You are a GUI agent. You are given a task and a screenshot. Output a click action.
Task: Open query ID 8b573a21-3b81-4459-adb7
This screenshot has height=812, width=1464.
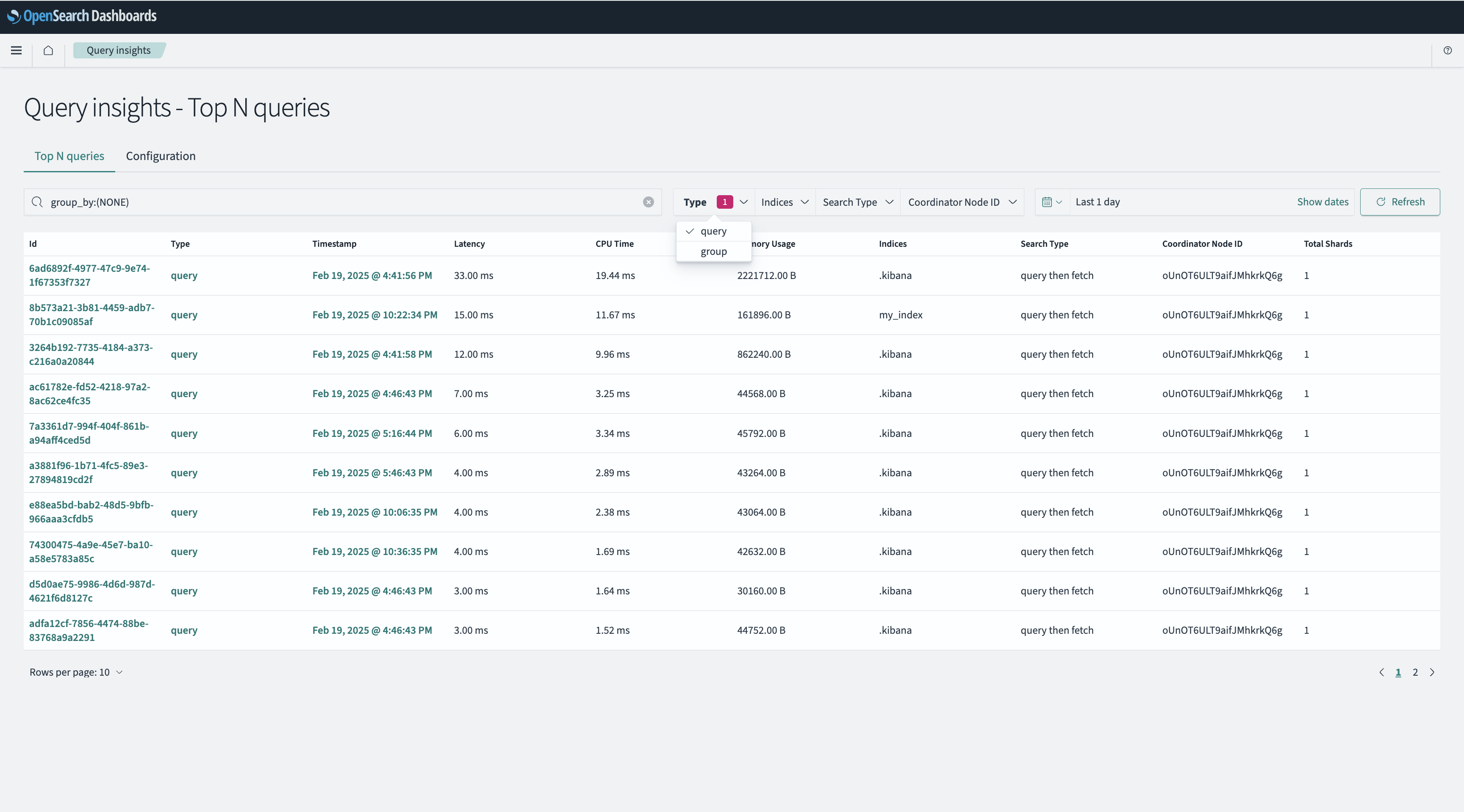click(91, 315)
